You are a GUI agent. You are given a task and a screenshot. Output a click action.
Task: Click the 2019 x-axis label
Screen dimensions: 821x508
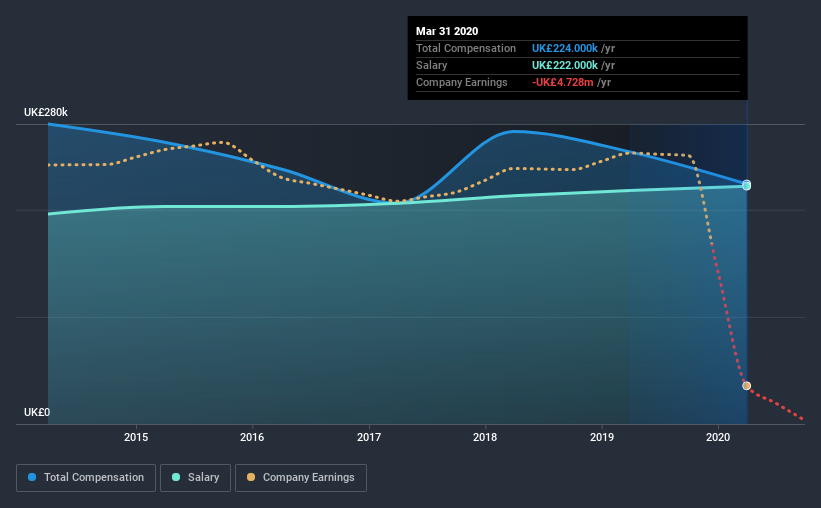602,437
